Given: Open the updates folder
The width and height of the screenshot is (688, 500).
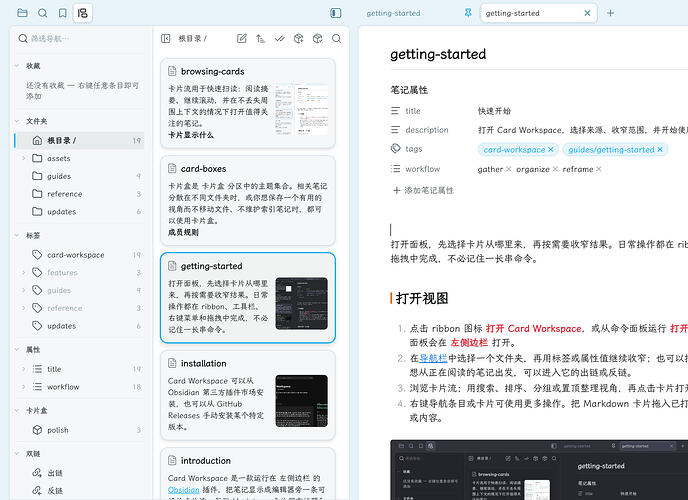Looking at the screenshot, I should 79,211.
